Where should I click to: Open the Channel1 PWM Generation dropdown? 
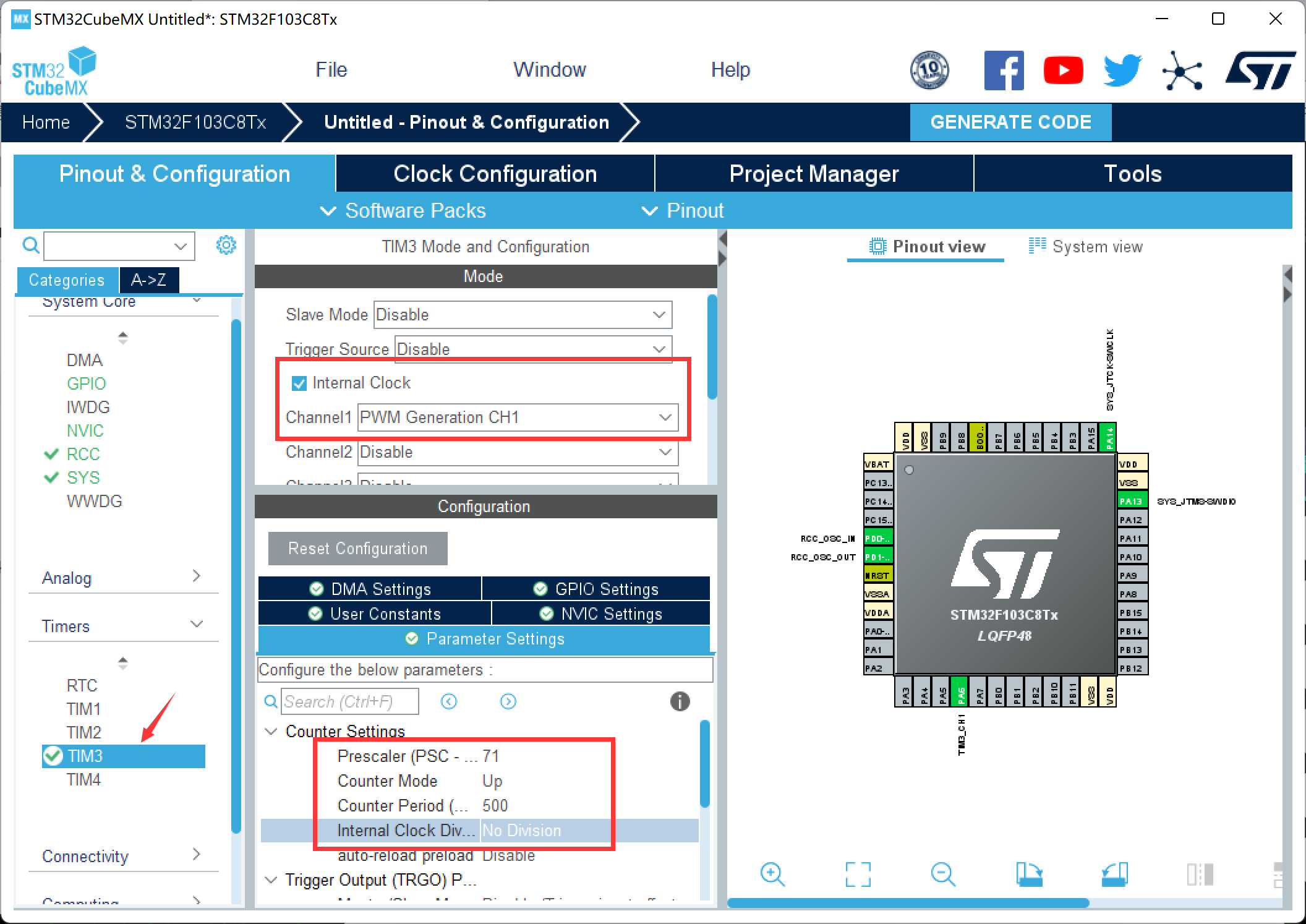[518, 417]
